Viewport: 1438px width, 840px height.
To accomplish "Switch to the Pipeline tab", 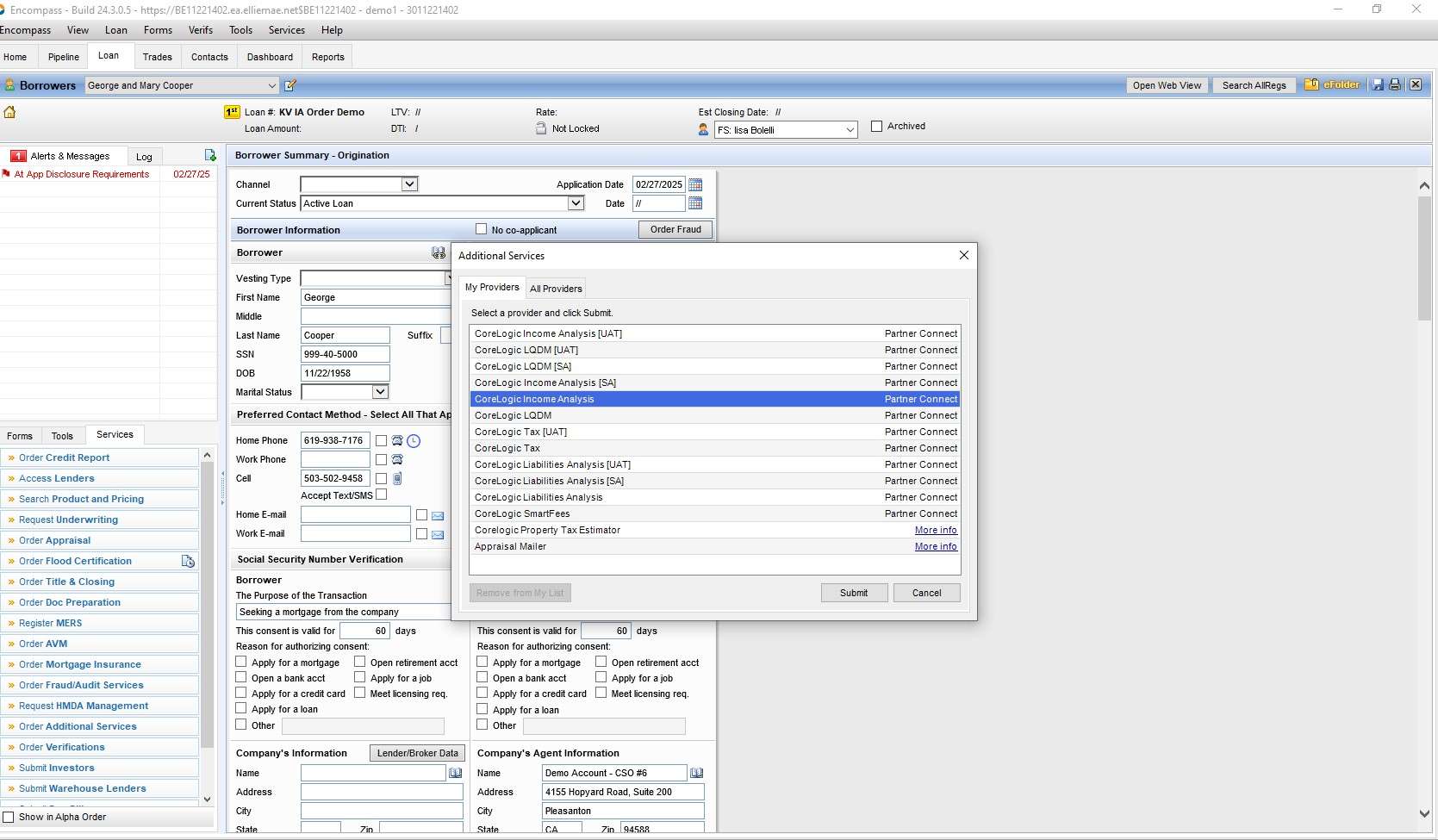I will tap(63, 57).
